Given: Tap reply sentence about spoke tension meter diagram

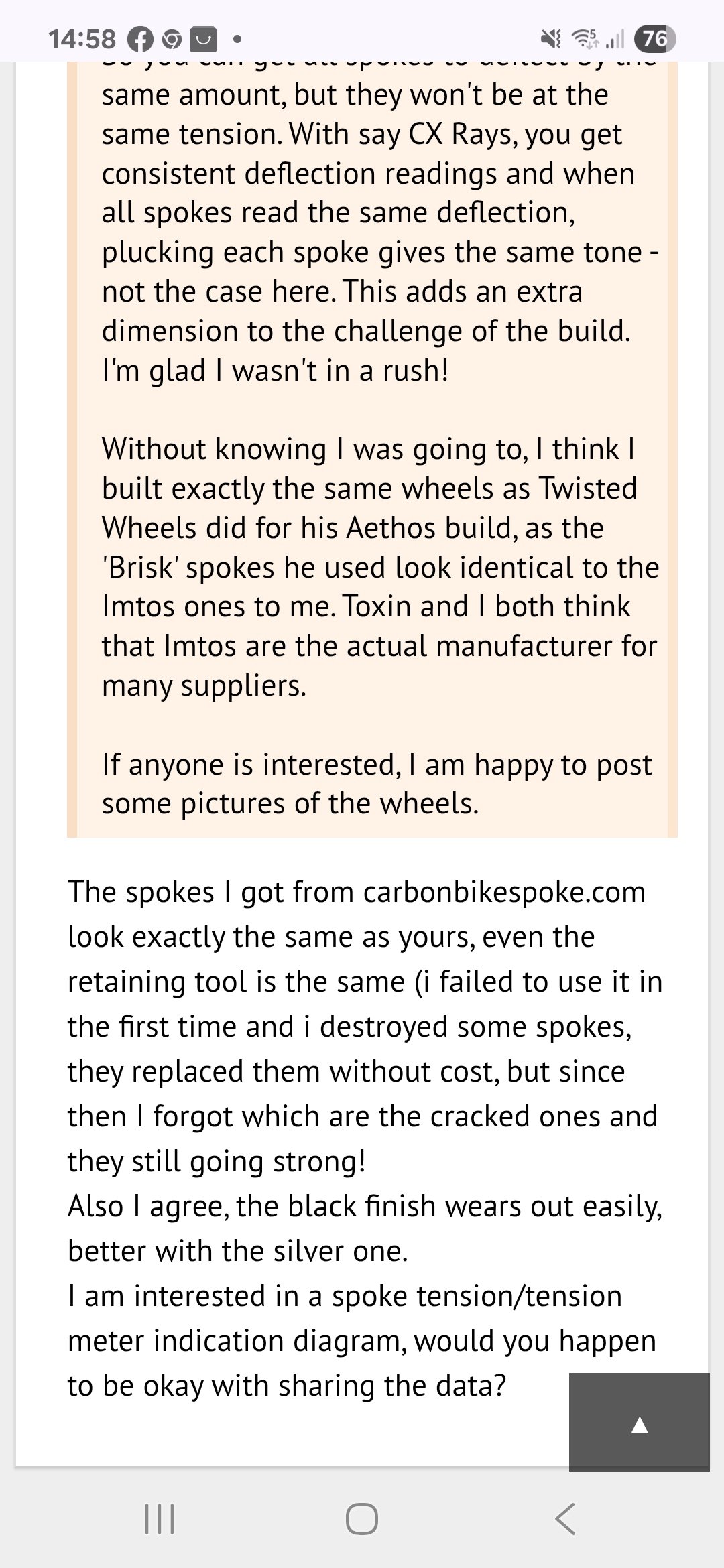Looking at the screenshot, I should [362, 1340].
